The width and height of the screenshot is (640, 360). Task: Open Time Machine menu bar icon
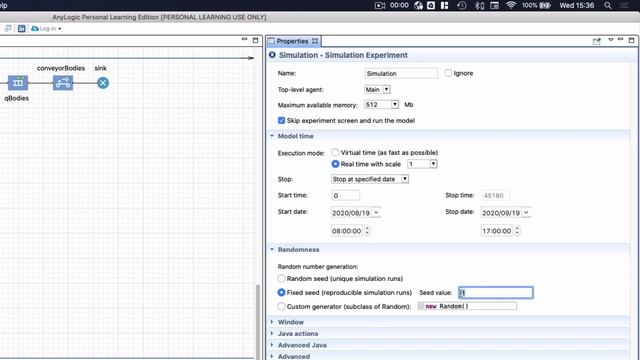[x=462, y=5]
